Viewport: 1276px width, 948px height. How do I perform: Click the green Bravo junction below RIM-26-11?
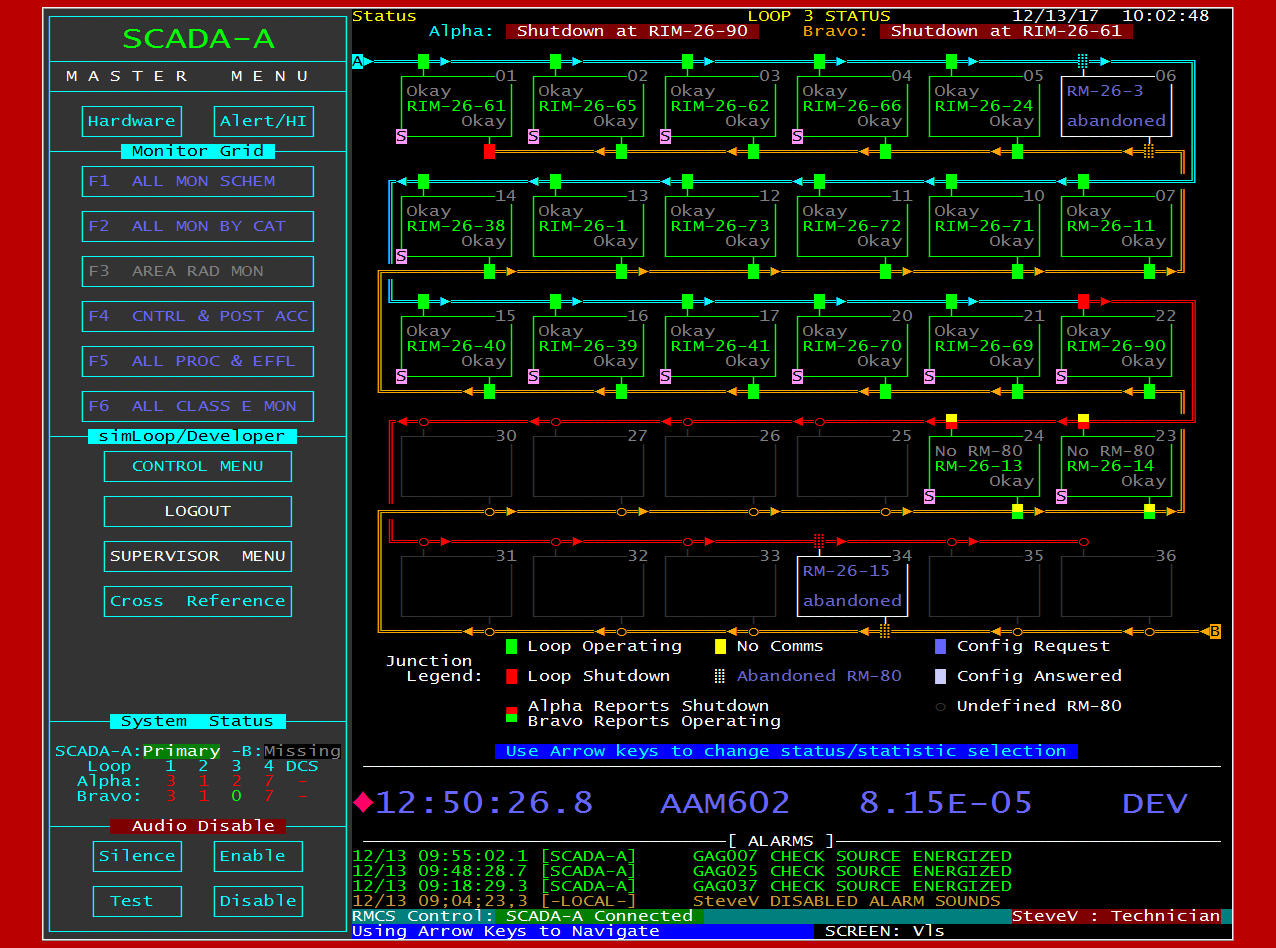(x=1149, y=271)
